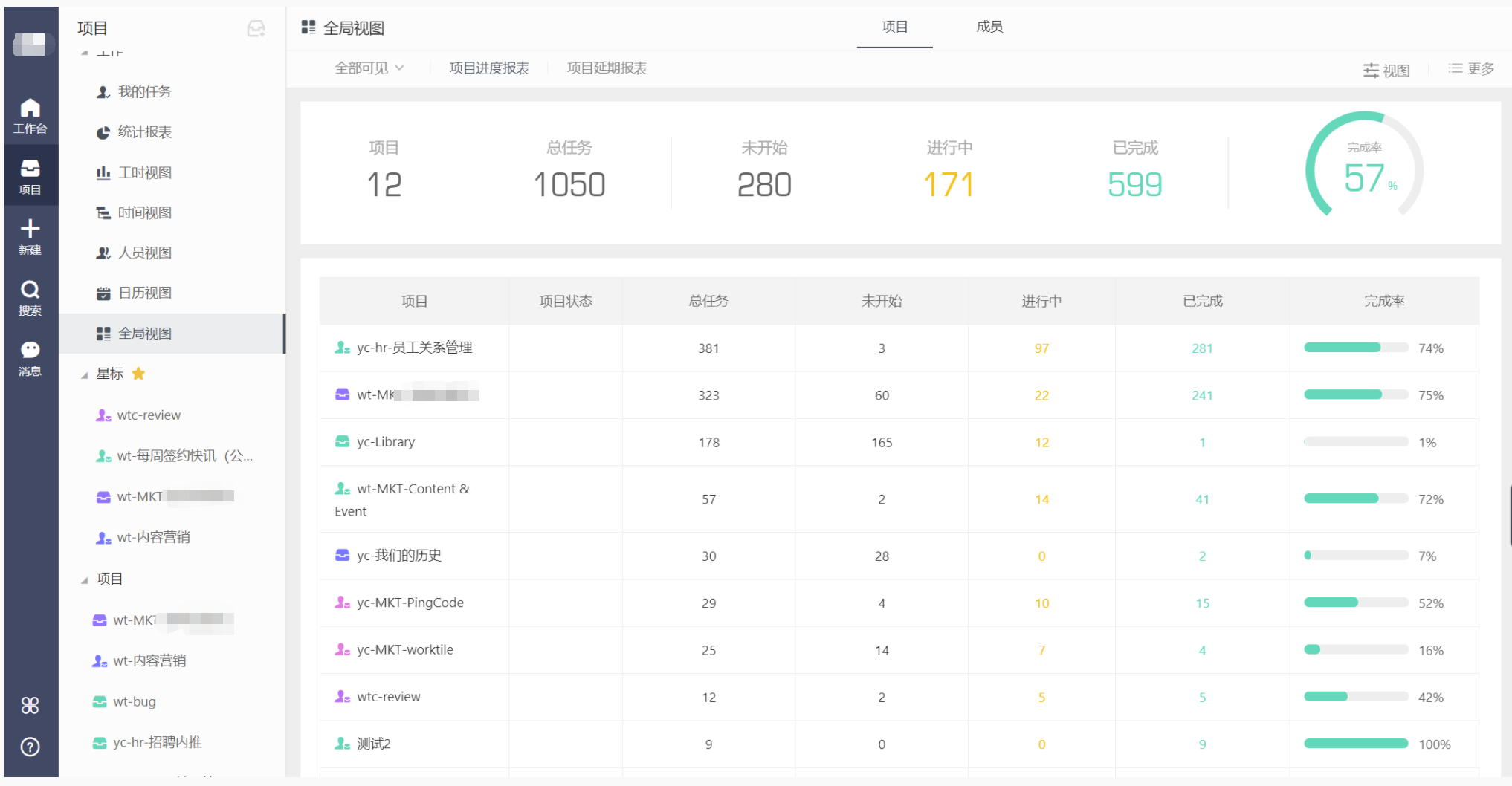Image resolution: width=1512 pixels, height=786 pixels.
Task: Collapse the 项目 tree section
Action: click(x=85, y=579)
